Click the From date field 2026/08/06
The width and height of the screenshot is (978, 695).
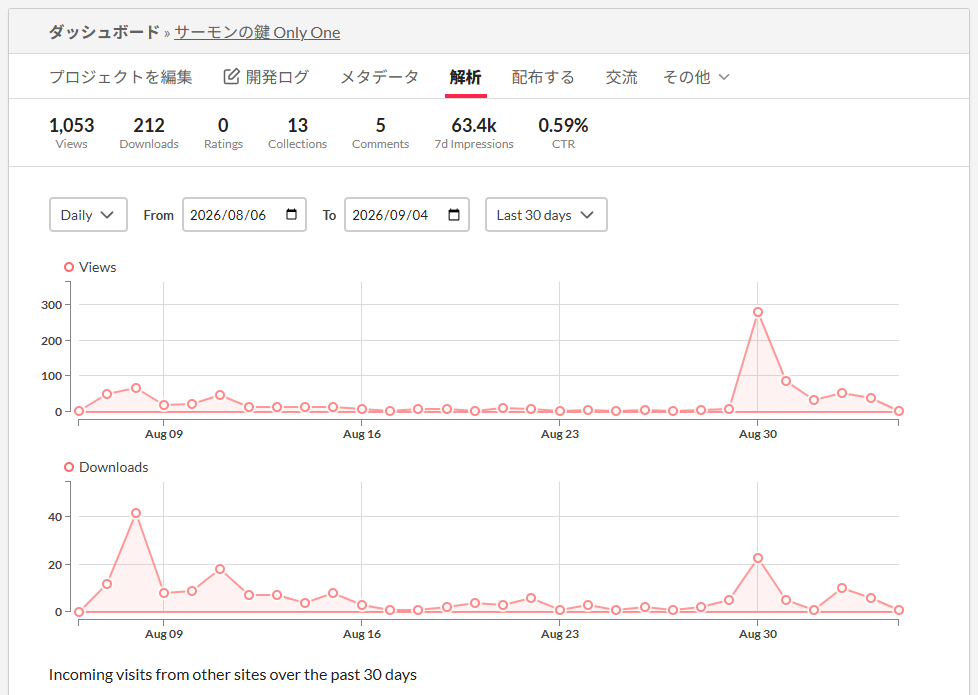(244, 215)
